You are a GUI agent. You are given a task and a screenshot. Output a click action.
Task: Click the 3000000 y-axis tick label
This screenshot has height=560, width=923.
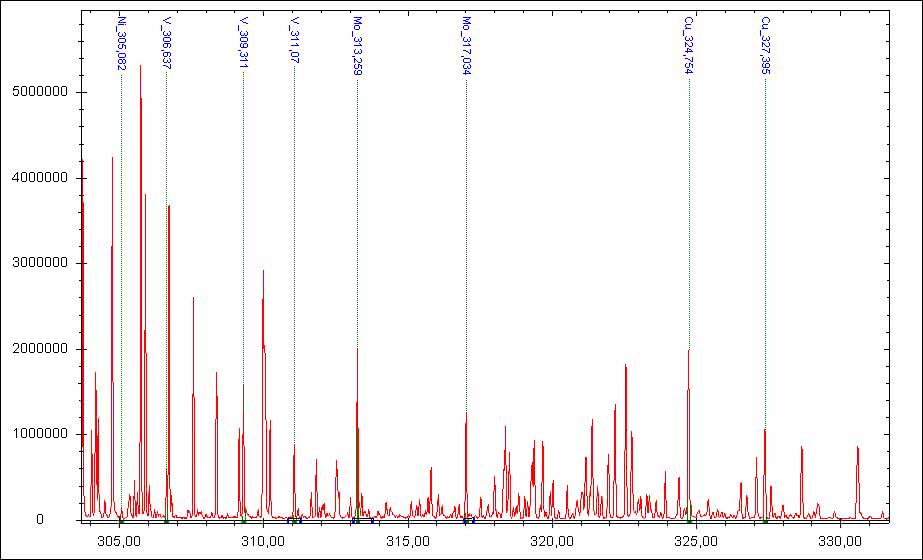[40, 263]
